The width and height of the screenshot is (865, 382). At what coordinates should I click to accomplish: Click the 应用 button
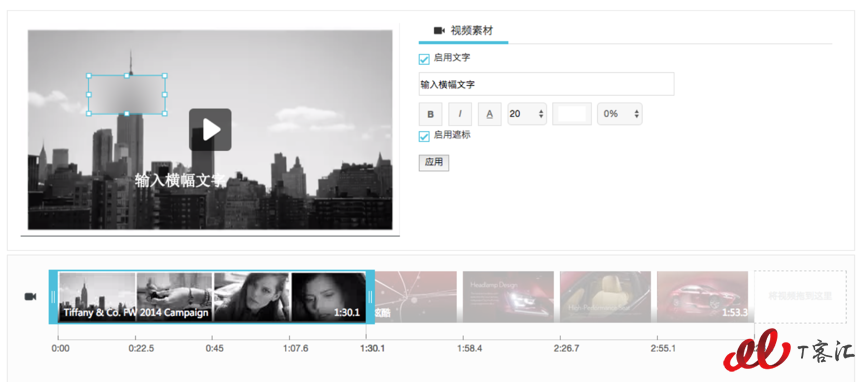pyautogui.click(x=434, y=163)
